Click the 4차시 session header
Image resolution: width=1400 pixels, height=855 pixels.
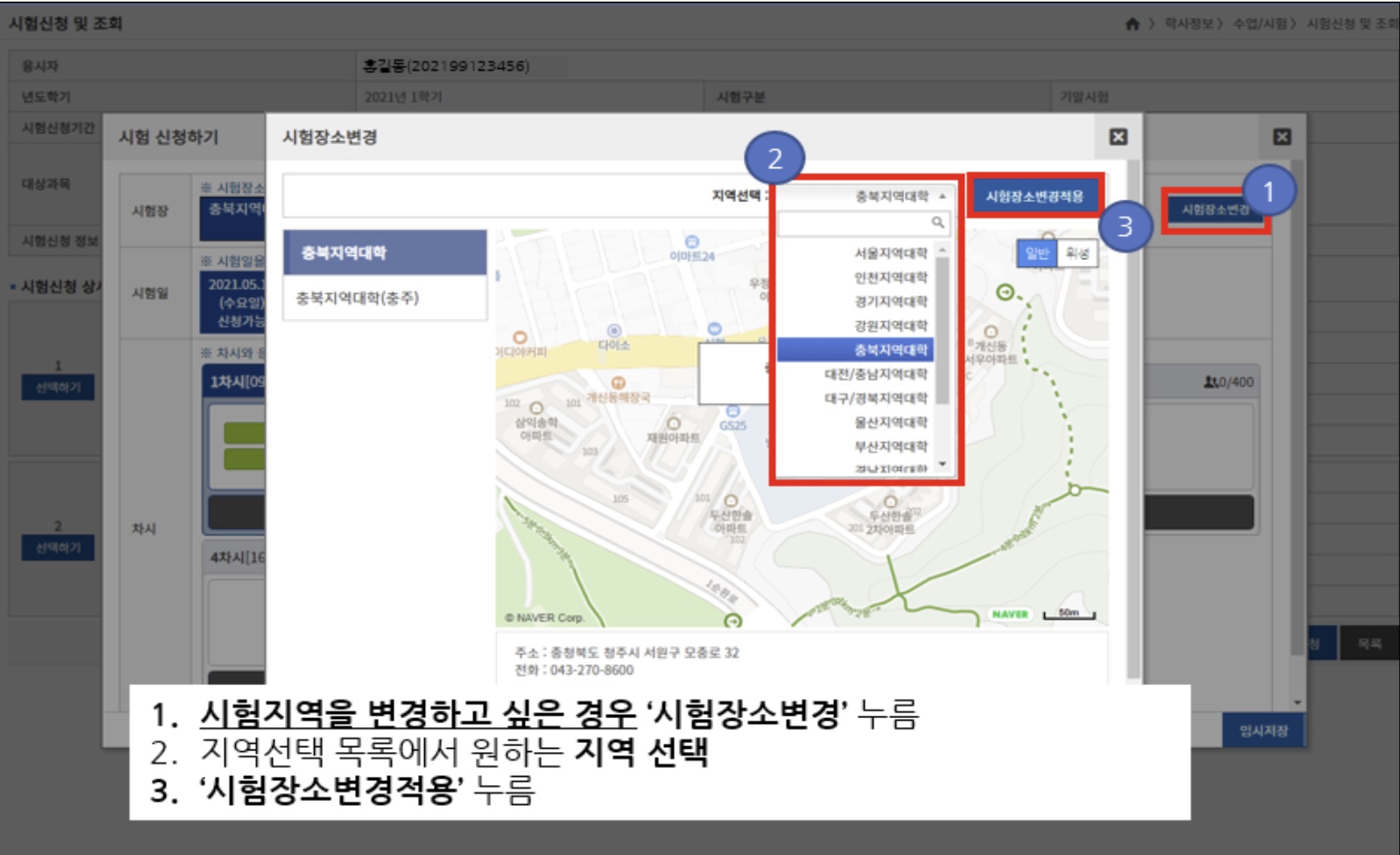pos(234,557)
